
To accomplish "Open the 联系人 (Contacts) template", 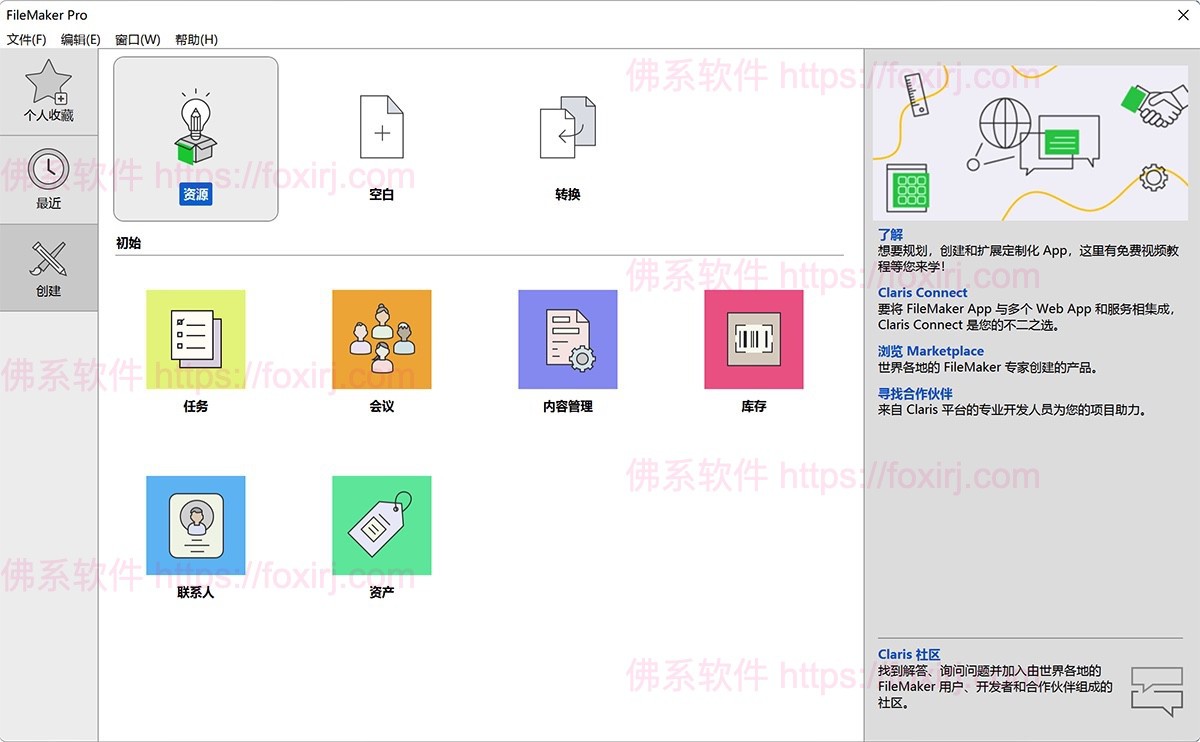I will (x=195, y=525).
